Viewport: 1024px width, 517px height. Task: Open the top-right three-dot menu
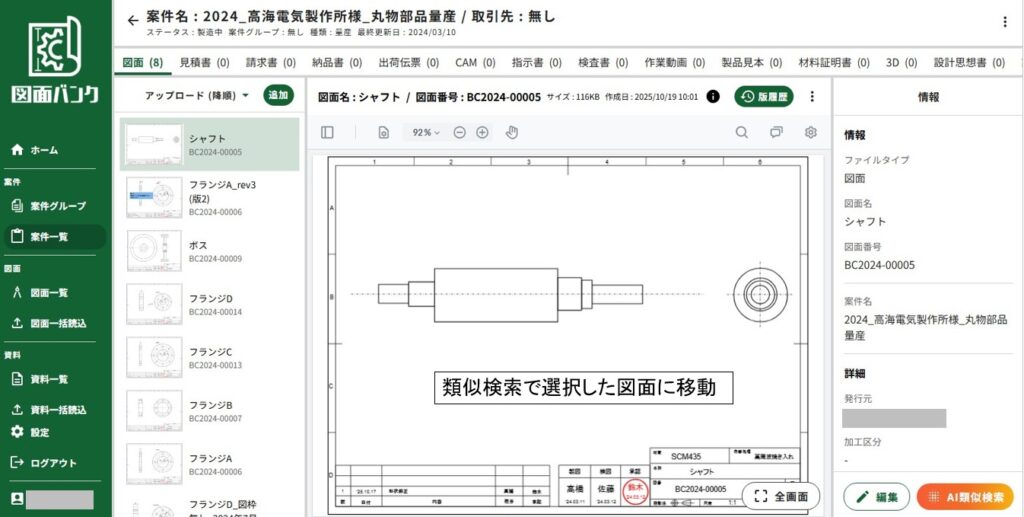click(x=1004, y=22)
